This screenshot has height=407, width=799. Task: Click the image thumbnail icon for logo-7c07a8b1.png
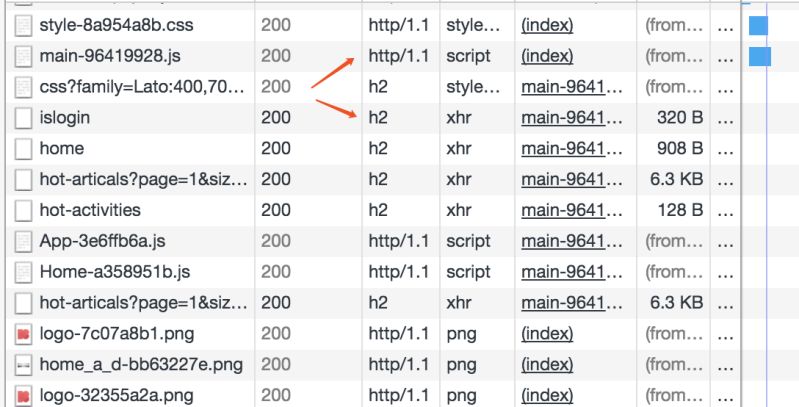23,334
